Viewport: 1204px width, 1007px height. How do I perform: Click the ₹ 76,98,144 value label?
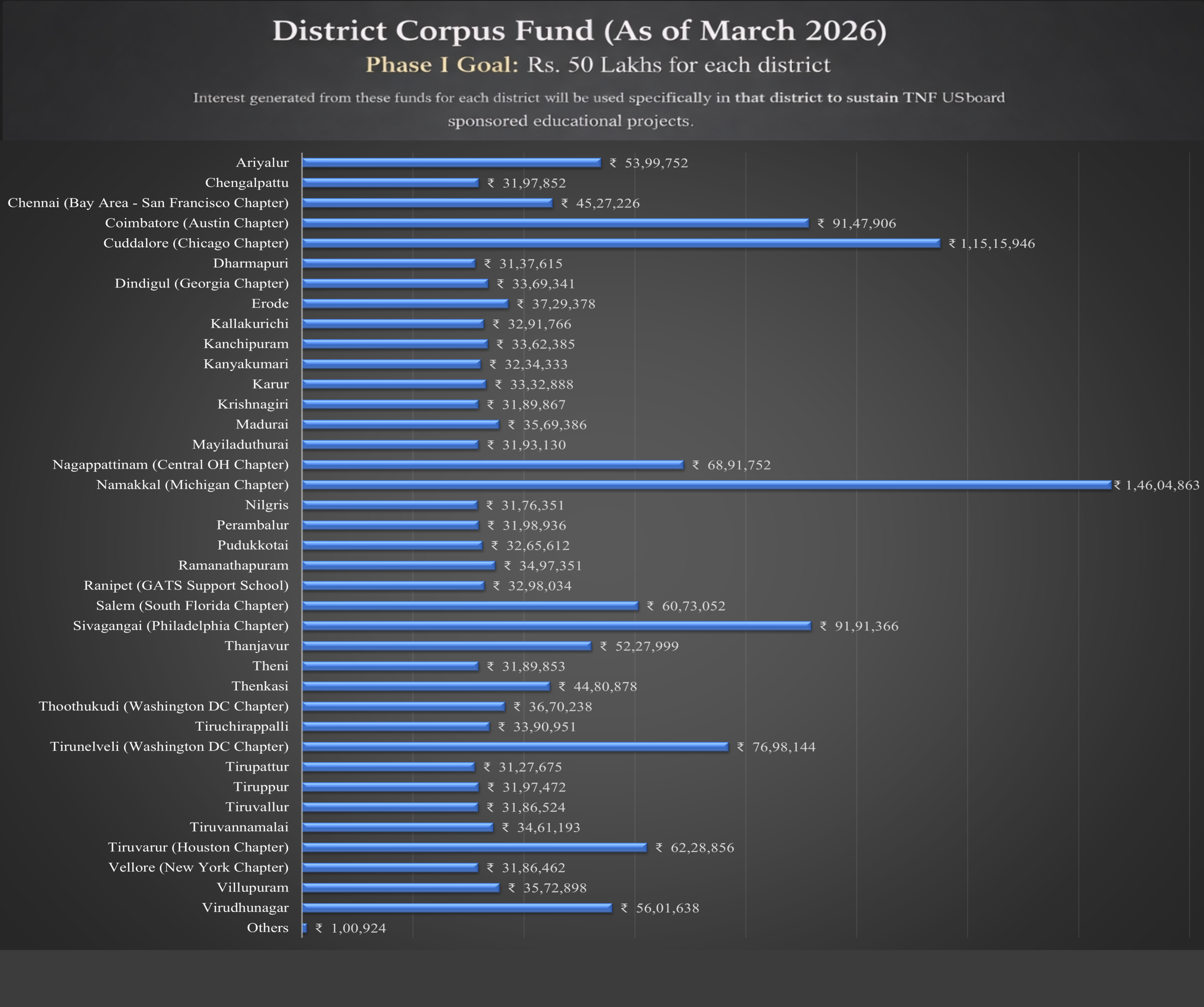(x=776, y=746)
